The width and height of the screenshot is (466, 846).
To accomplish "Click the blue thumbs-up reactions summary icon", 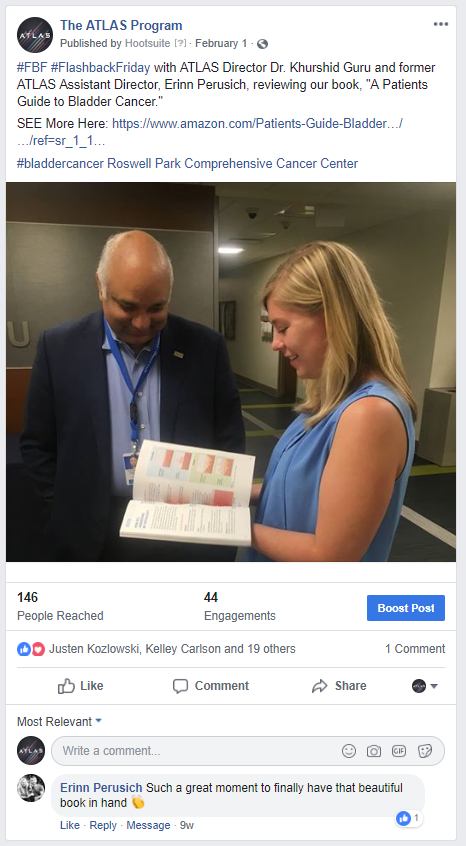I will [24, 649].
